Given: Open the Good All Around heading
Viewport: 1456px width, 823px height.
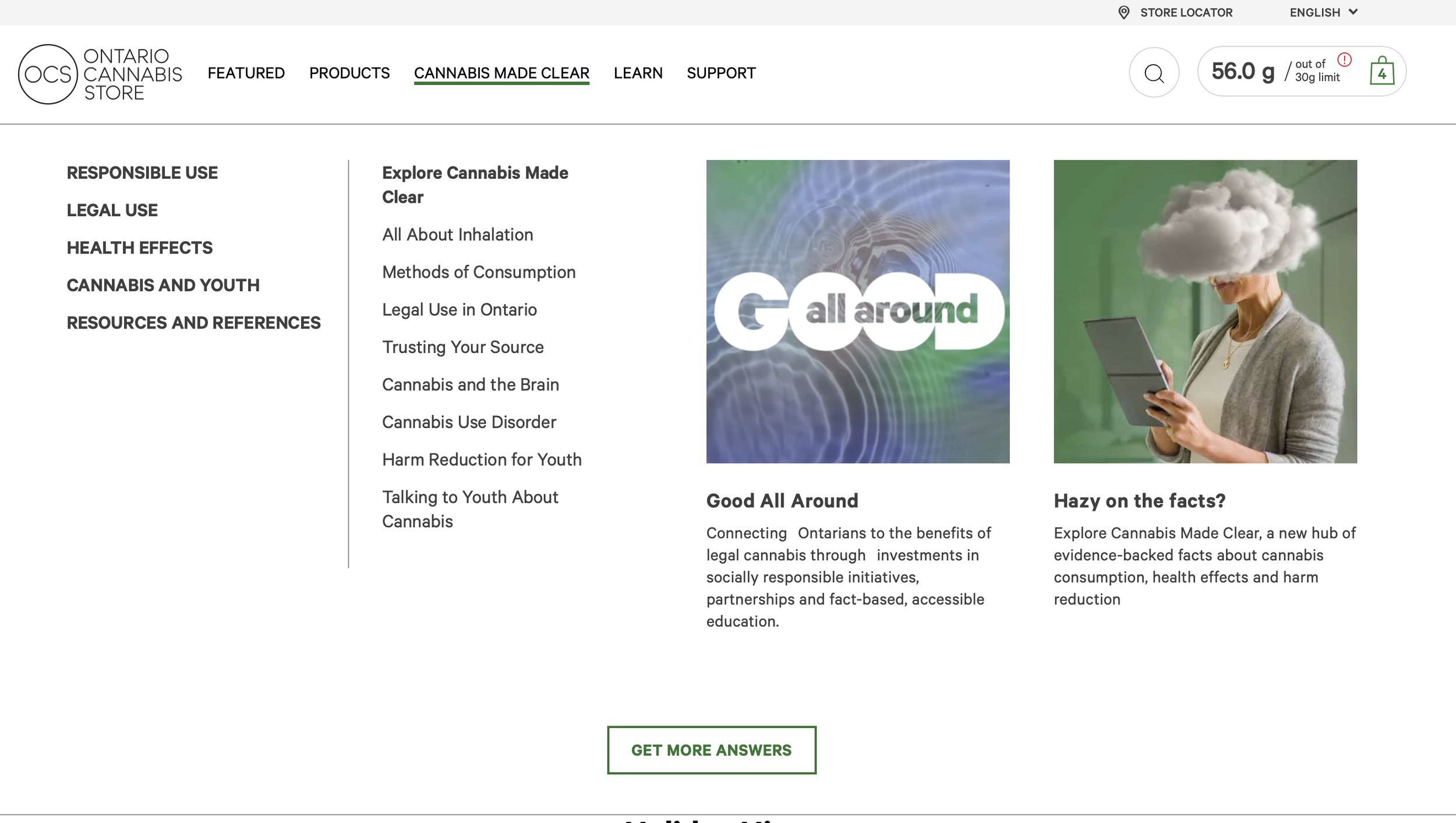Looking at the screenshot, I should pyautogui.click(x=782, y=501).
